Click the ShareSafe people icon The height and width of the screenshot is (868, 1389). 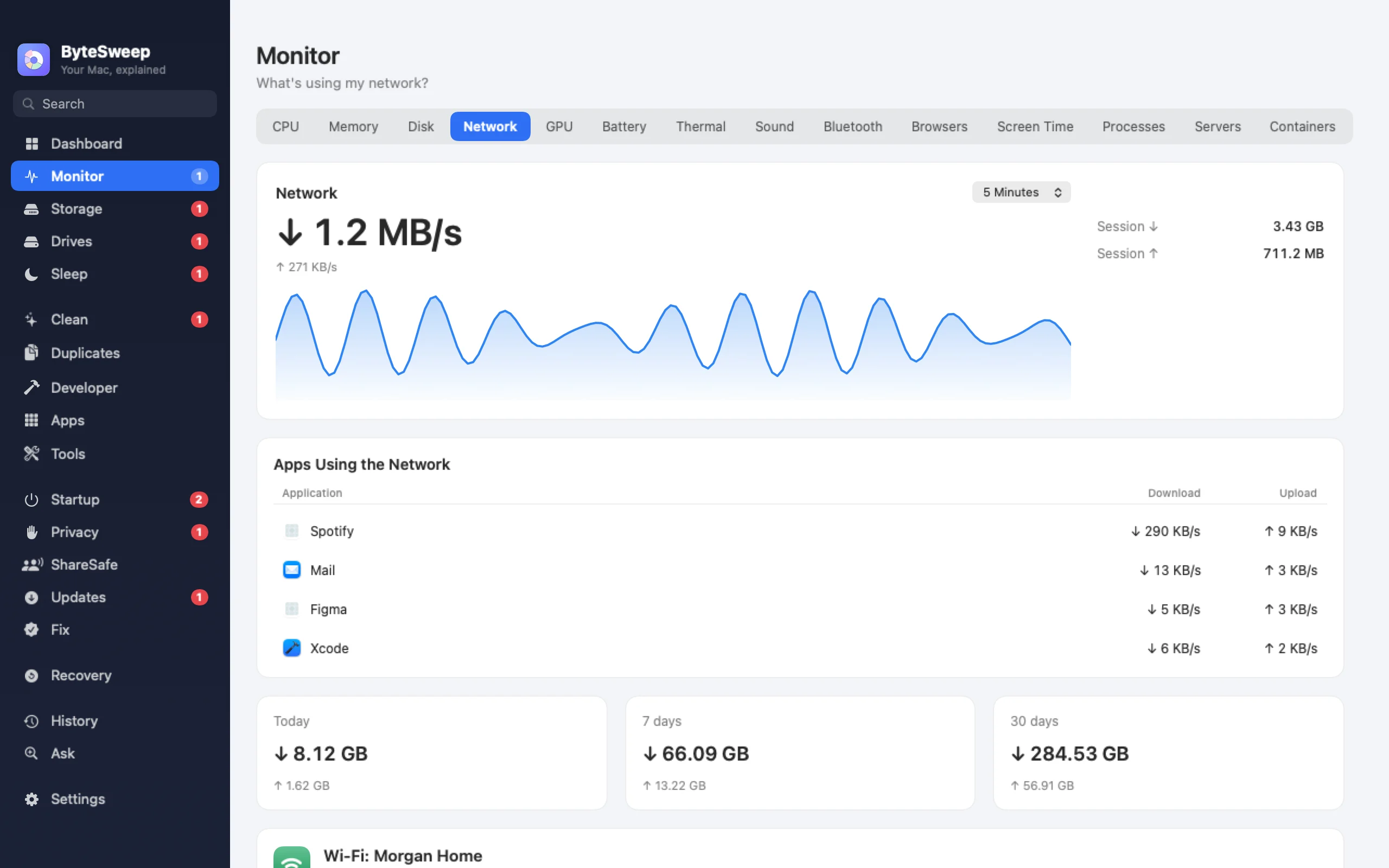click(32, 565)
